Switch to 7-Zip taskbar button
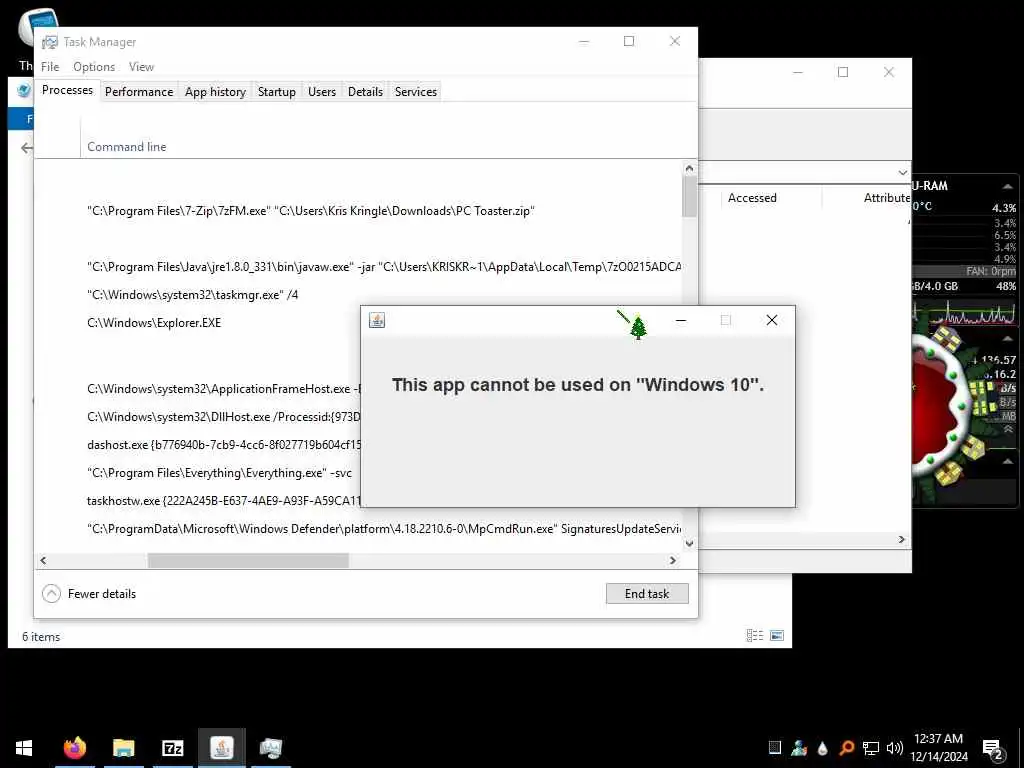The image size is (1024, 768). click(x=172, y=748)
